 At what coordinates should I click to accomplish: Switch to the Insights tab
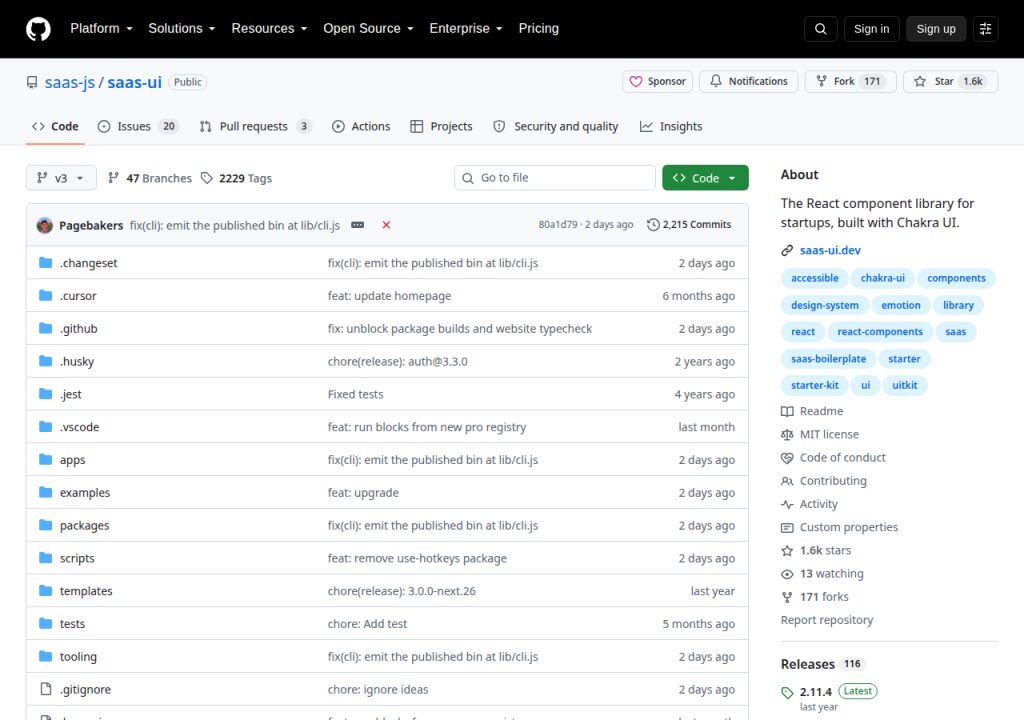(x=671, y=127)
